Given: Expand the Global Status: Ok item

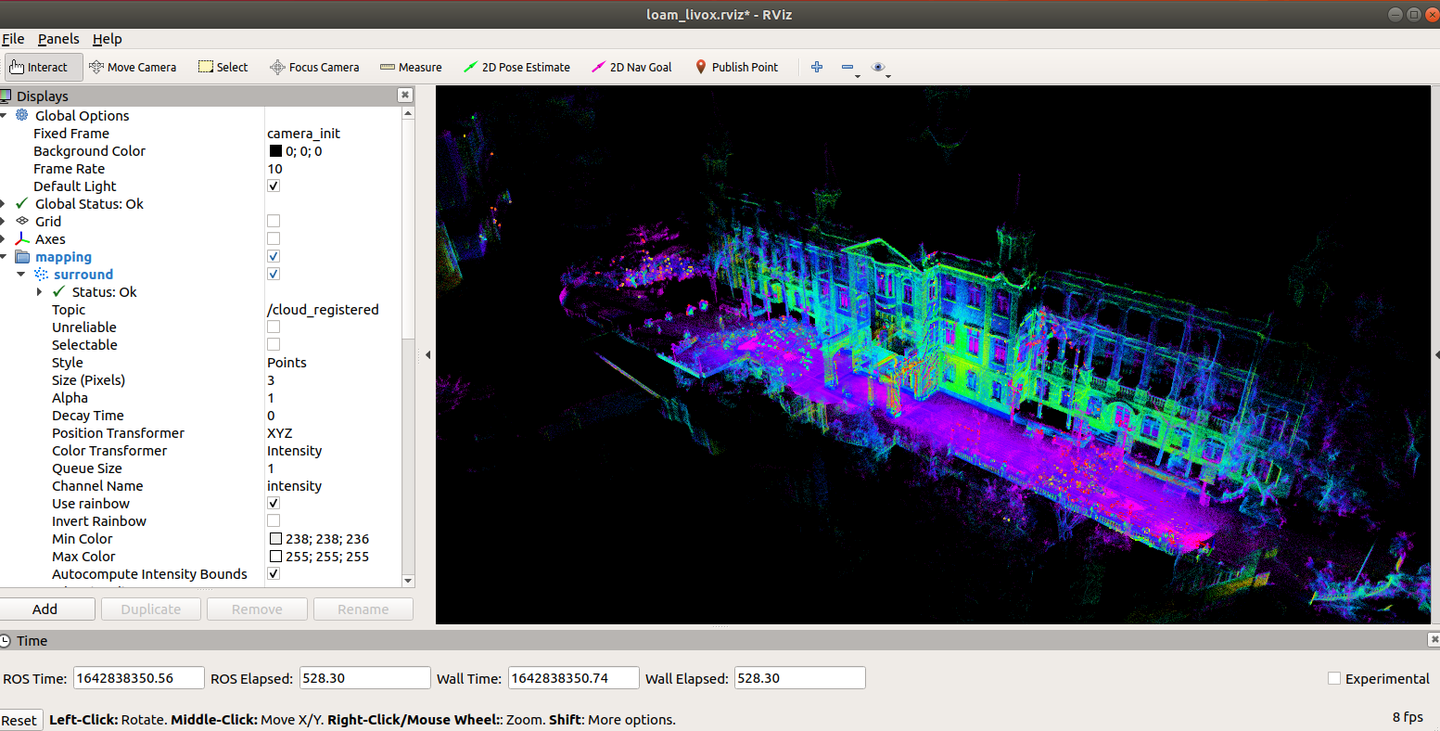Looking at the screenshot, I should tap(4, 204).
